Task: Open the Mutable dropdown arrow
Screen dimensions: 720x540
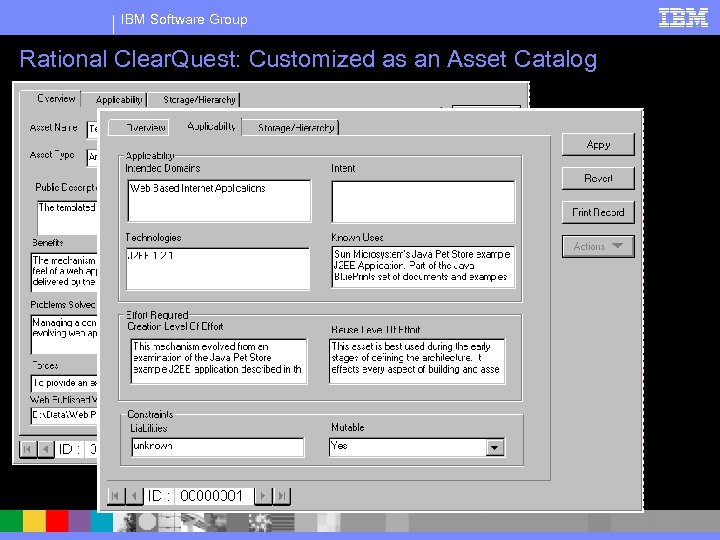Action: point(495,447)
